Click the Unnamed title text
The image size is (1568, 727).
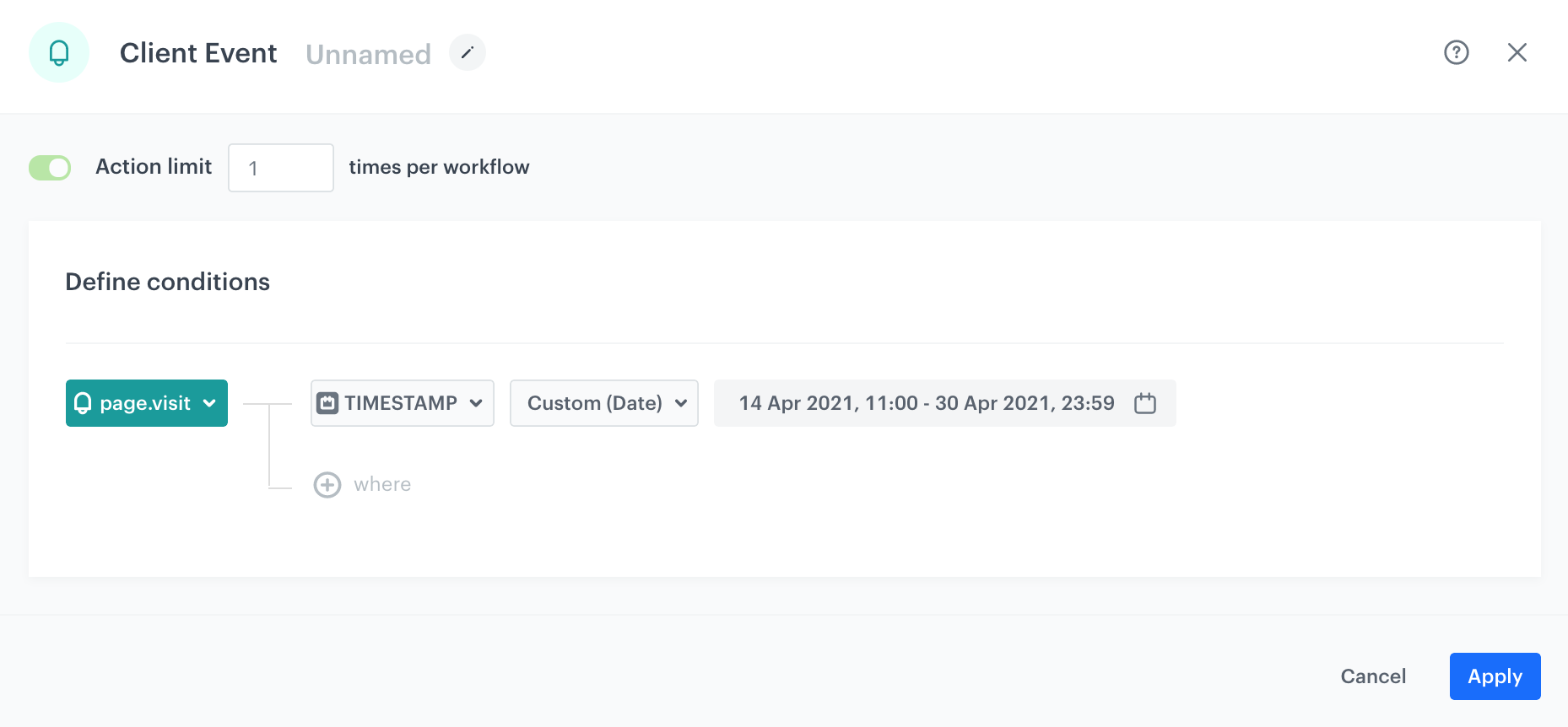(368, 54)
